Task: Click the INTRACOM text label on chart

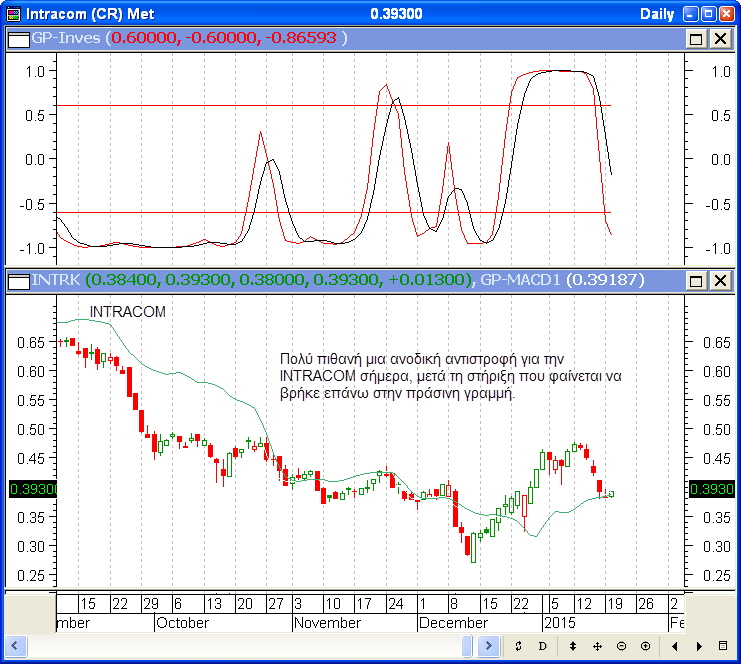Action: [x=128, y=312]
